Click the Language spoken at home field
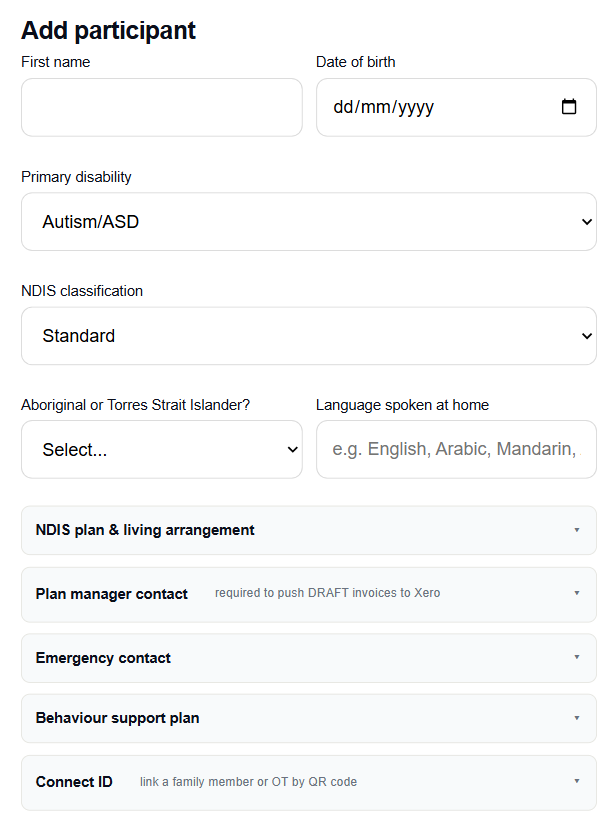 (x=456, y=449)
